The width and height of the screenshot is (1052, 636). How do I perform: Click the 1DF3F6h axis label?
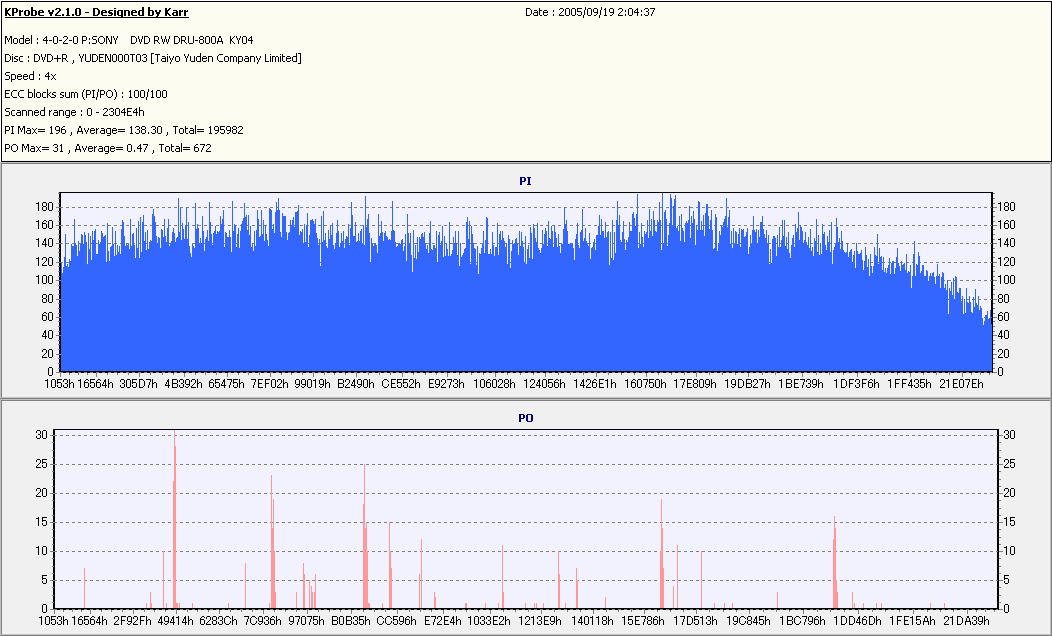click(856, 384)
